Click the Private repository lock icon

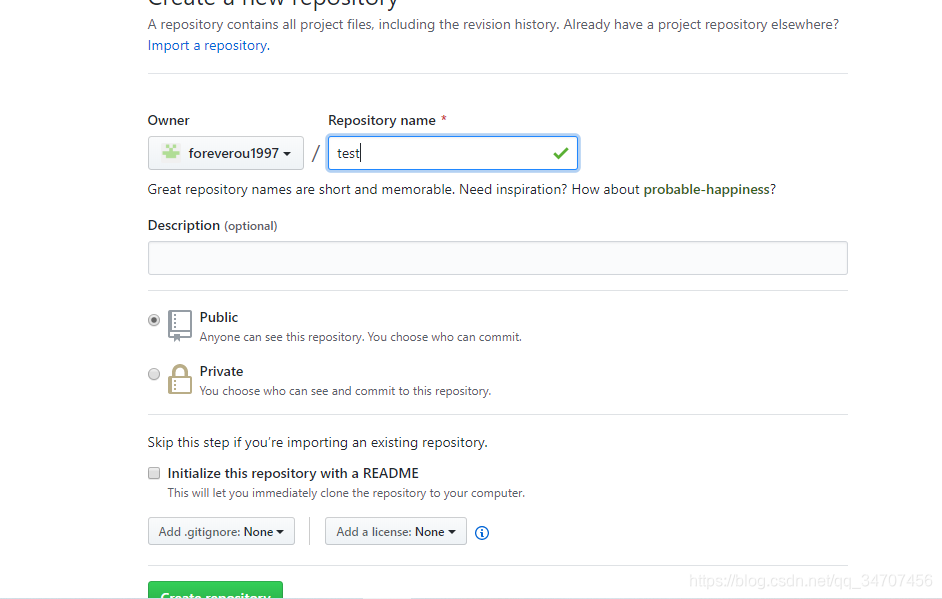(x=180, y=379)
